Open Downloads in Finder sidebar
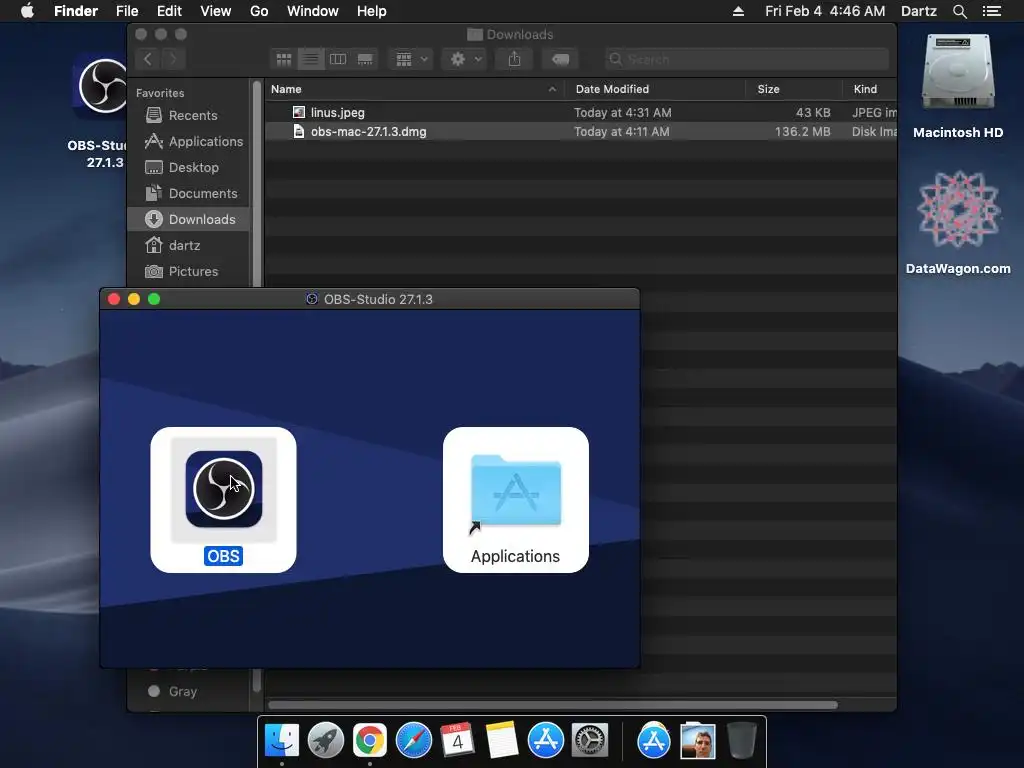The height and width of the screenshot is (768, 1024). [x=188, y=219]
